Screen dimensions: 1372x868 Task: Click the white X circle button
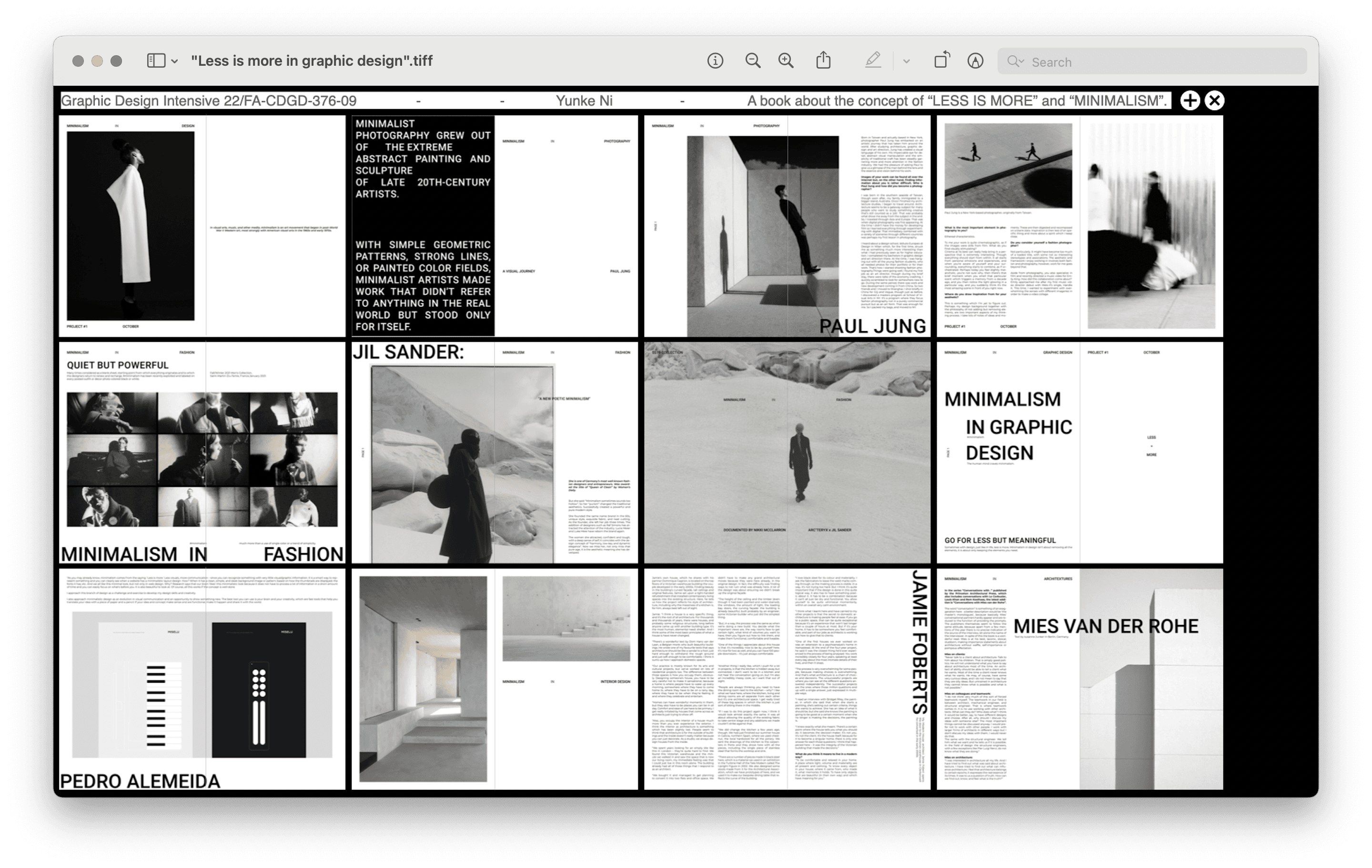pos(1214,101)
